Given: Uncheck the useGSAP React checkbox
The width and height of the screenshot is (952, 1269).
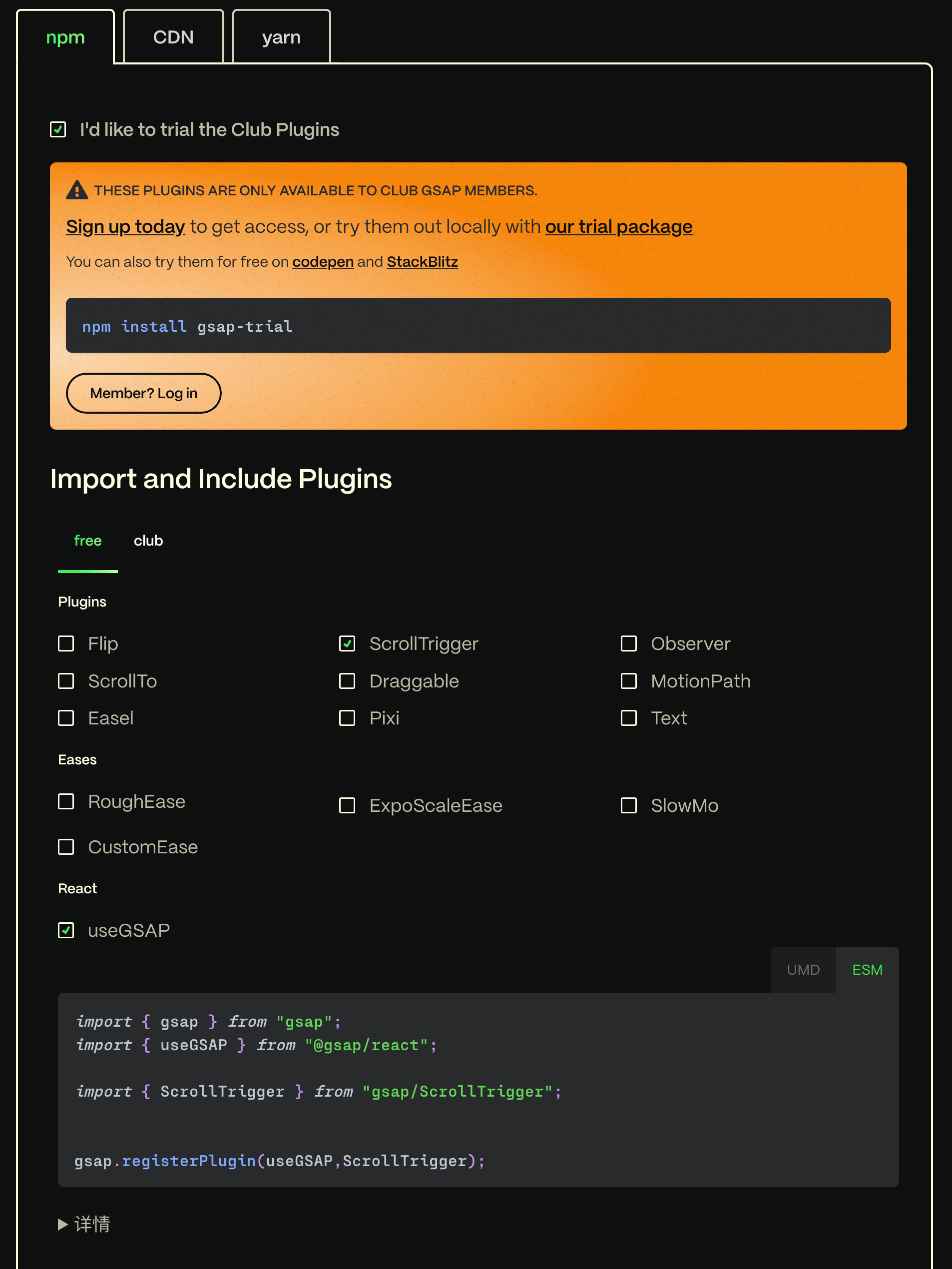Looking at the screenshot, I should click(66, 930).
